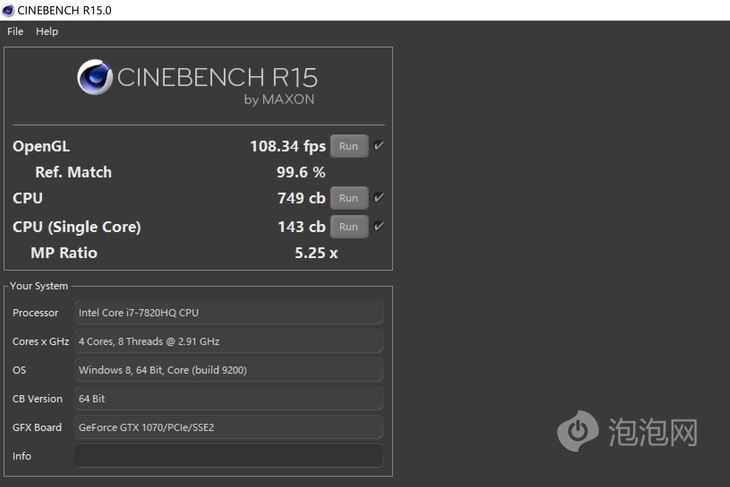This screenshot has height=487, width=730.
Task: Run the CPU Single Core benchmark
Action: coord(349,227)
